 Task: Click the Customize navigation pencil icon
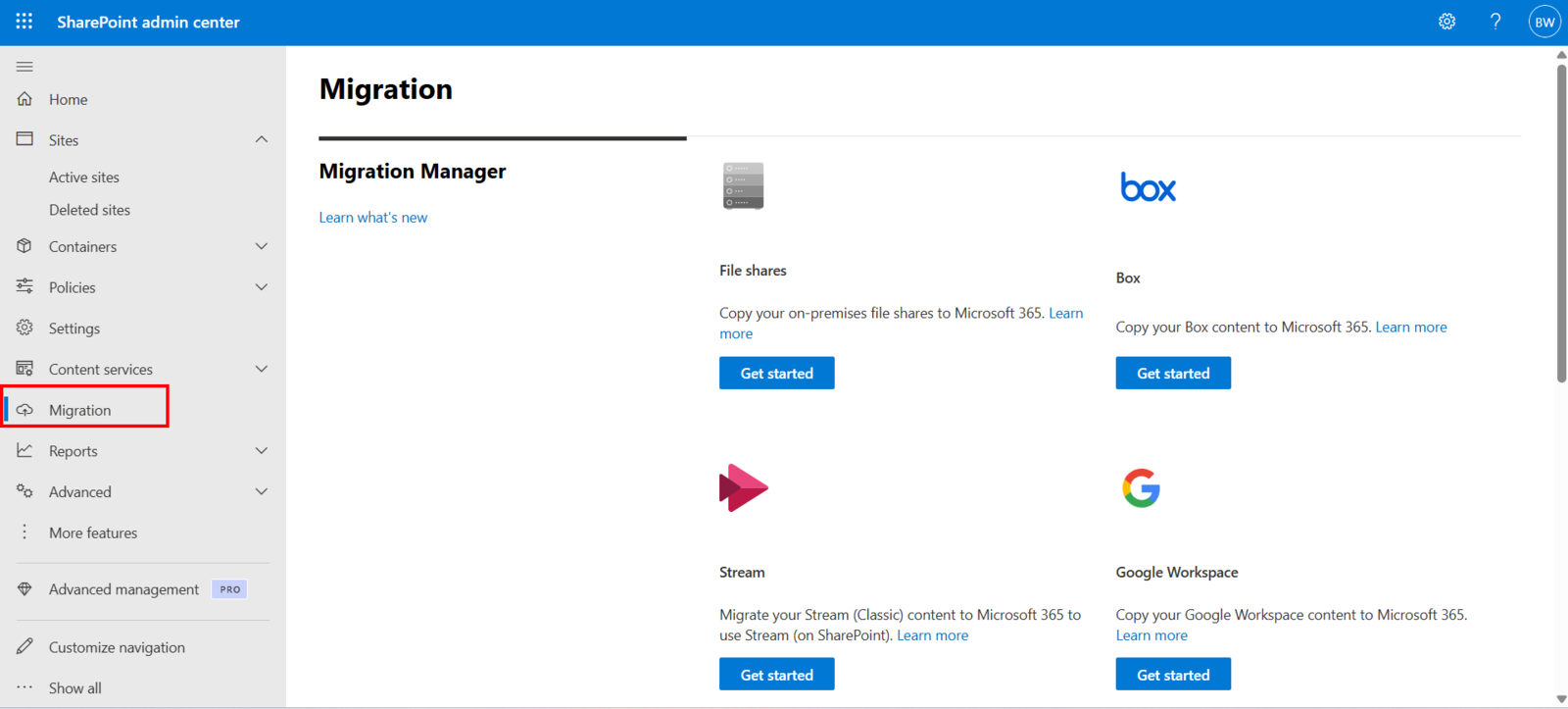click(x=24, y=646)
